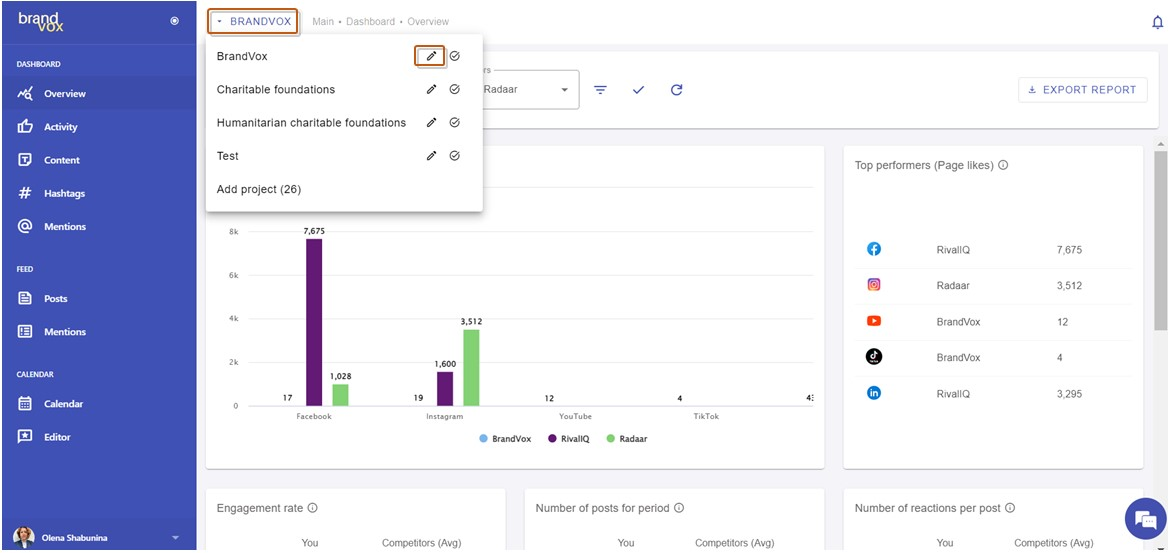The image size is (1175, 553).
Task: Open Editor in sidebar
Action: [98, 437]
